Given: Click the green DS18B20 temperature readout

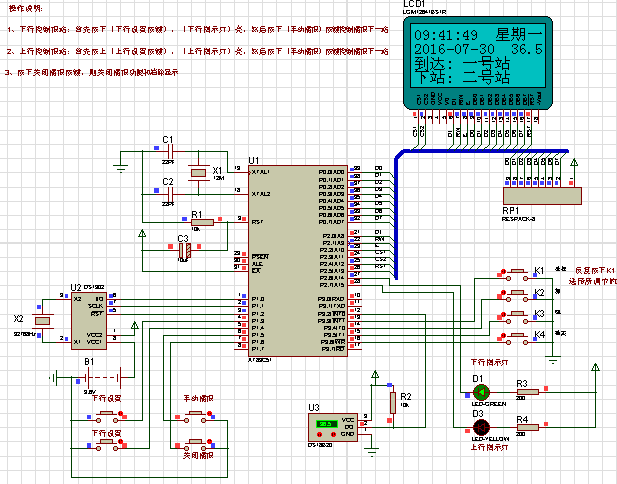Looking at the screenshot, I should (x=327, y=424).
